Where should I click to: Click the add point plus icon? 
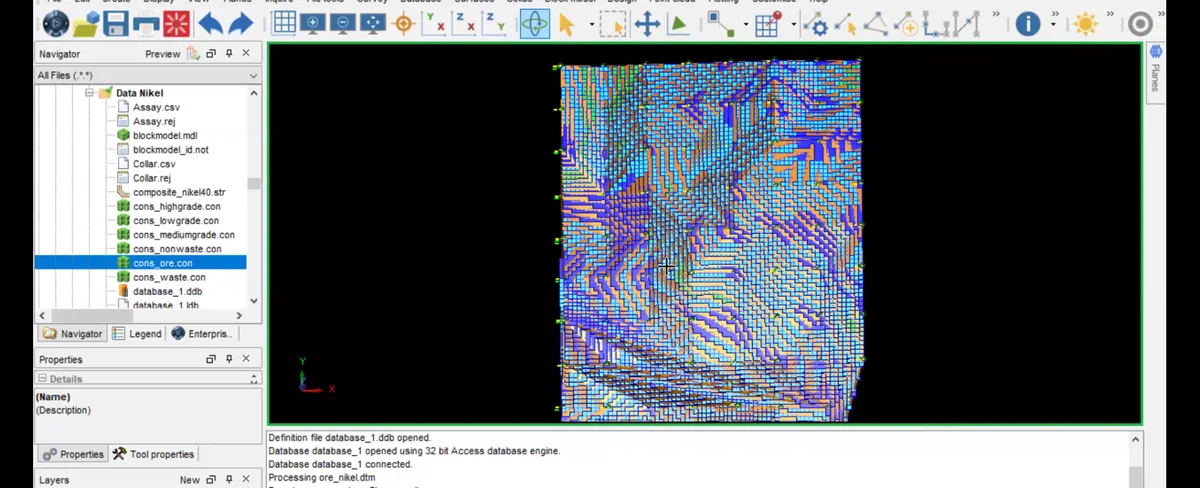click(x=906, y=23)
